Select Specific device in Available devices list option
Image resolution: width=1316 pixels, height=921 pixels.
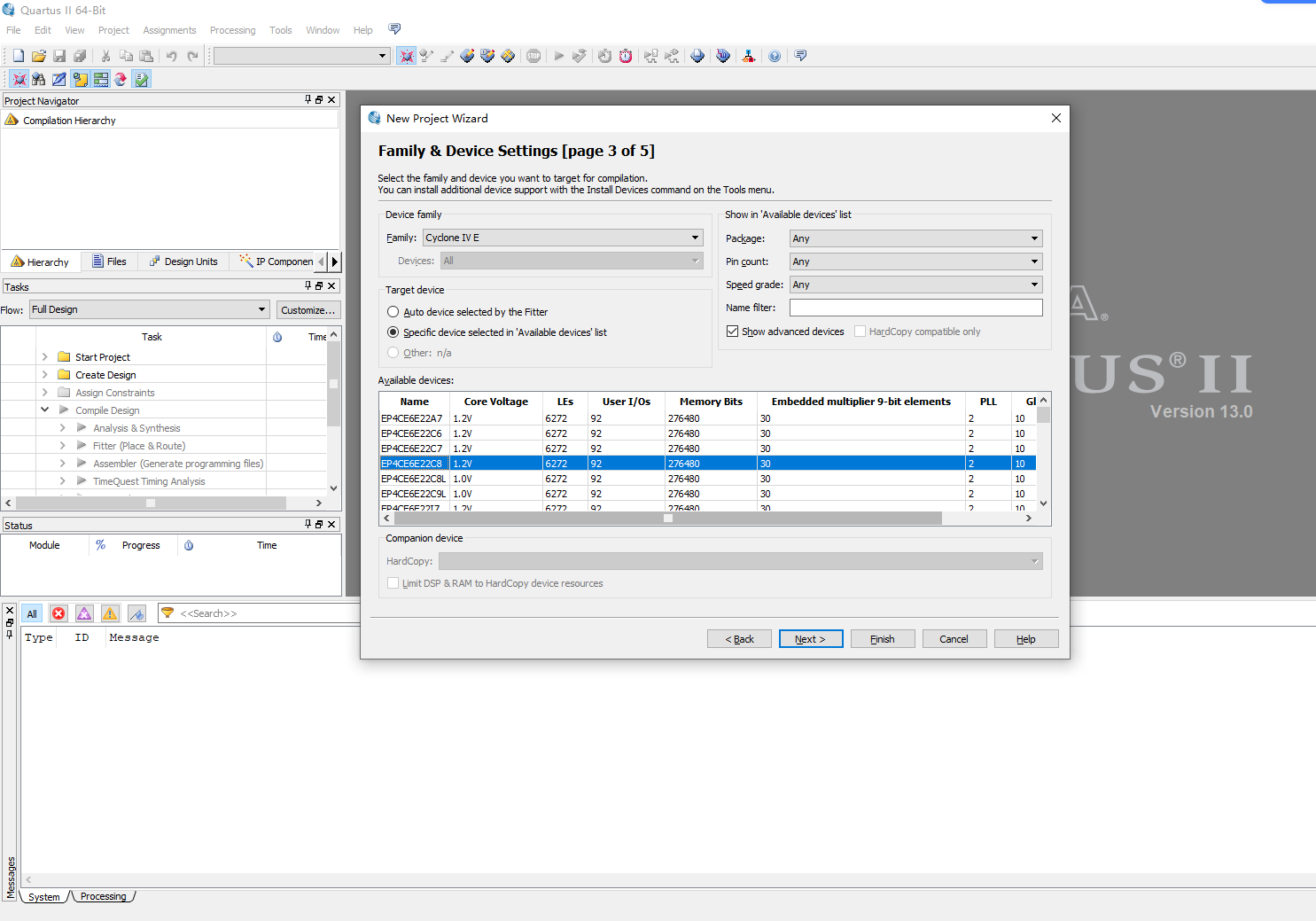(x=393, y=332)
